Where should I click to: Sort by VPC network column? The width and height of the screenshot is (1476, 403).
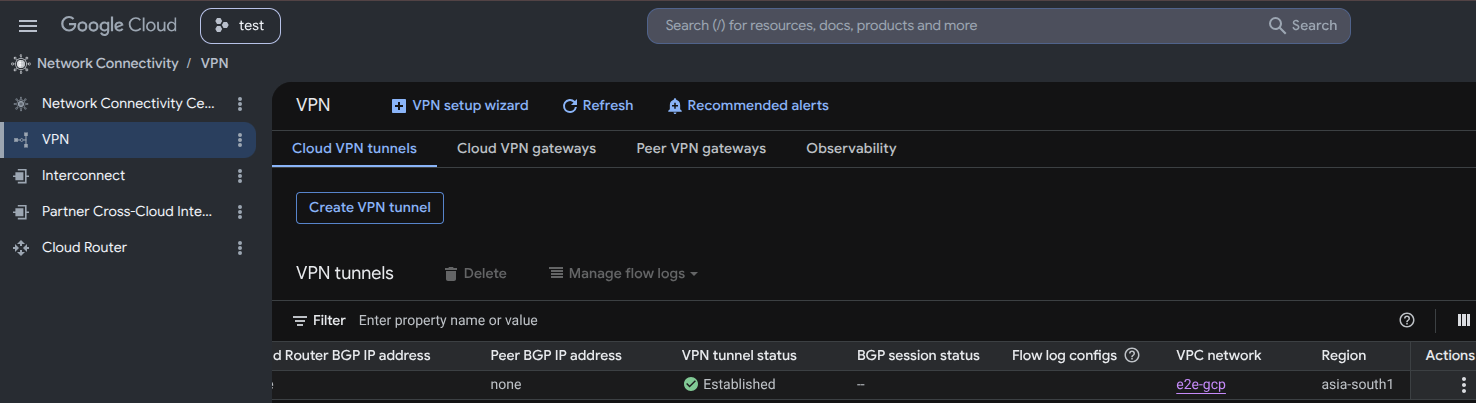click(1219, 355)
